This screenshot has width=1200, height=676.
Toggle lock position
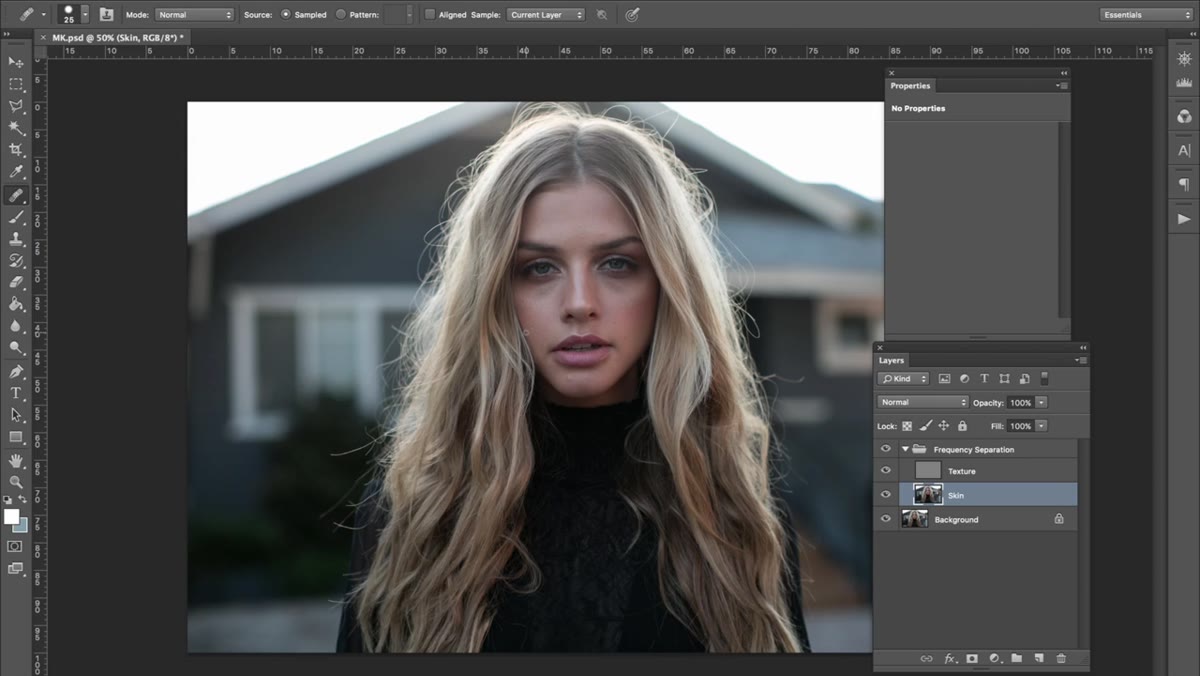(943, 426)
